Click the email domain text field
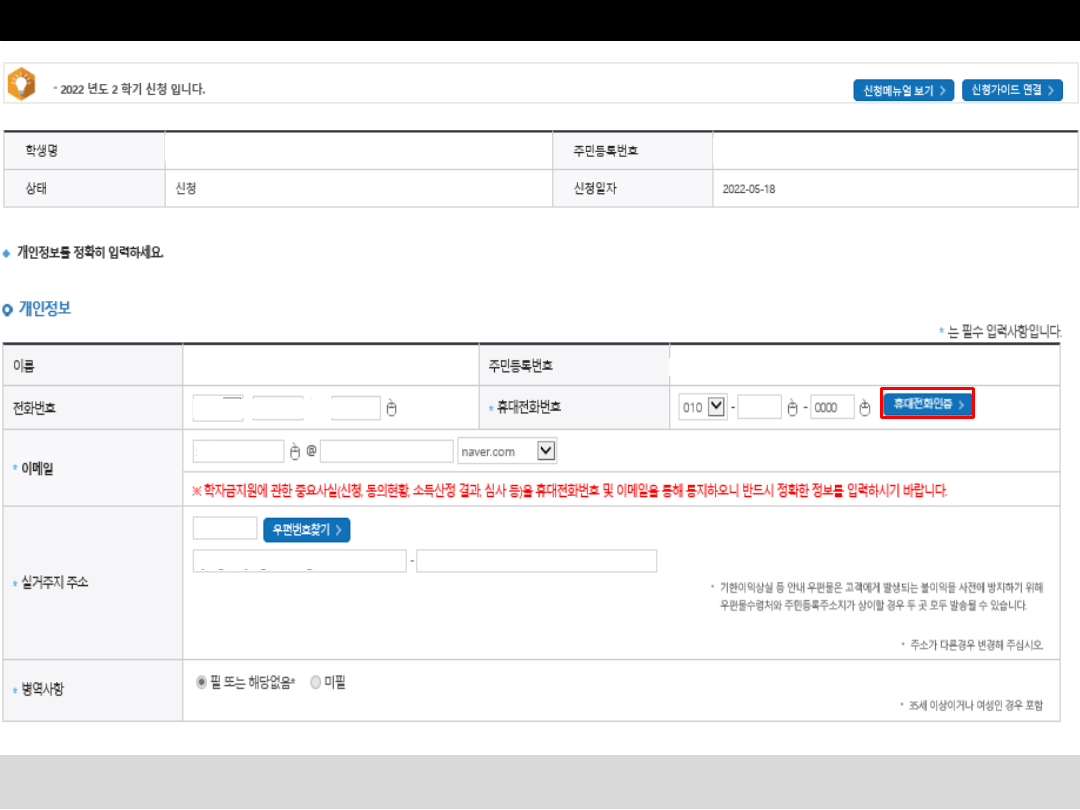 [387, 452]
